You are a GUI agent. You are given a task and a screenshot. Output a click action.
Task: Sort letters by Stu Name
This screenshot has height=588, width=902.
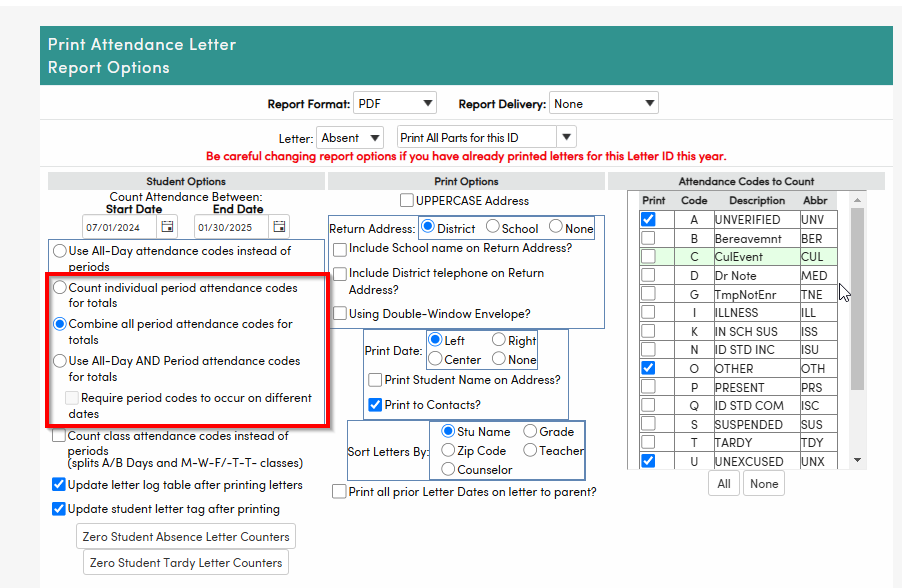coord(448,431)
